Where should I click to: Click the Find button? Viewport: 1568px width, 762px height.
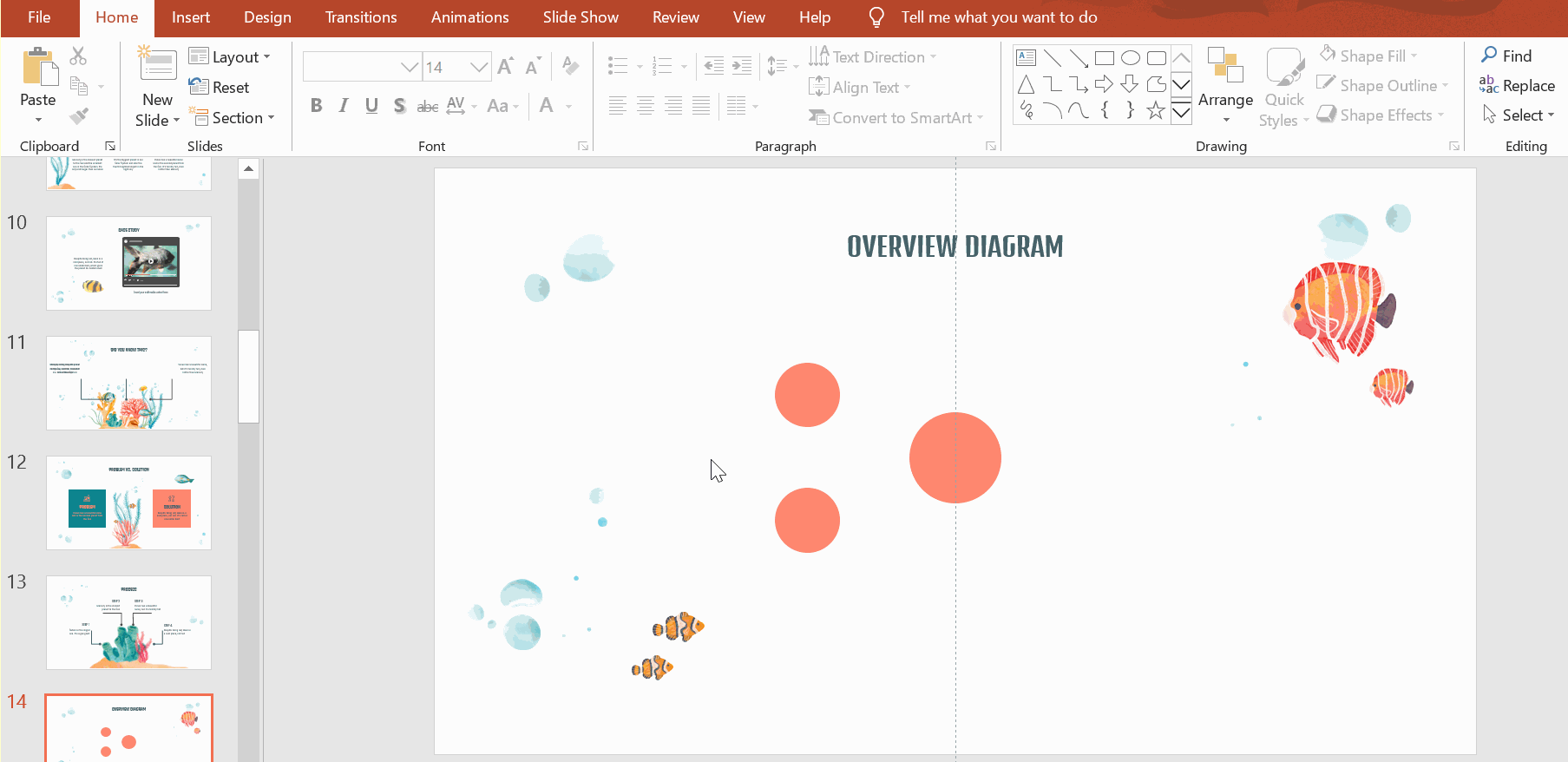tap(1506, 56)
